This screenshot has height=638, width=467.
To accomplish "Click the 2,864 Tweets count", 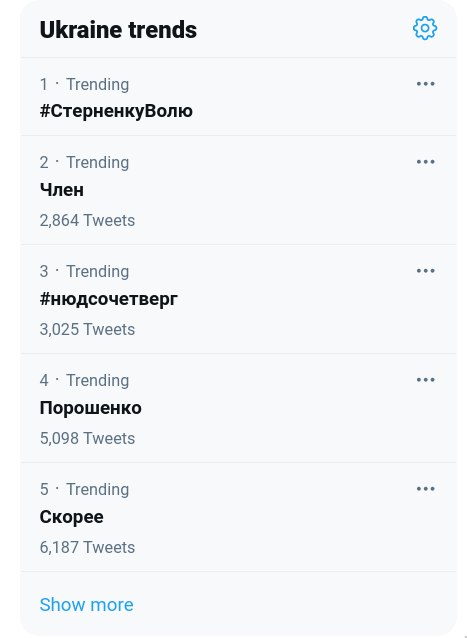I will click(87, 221).
